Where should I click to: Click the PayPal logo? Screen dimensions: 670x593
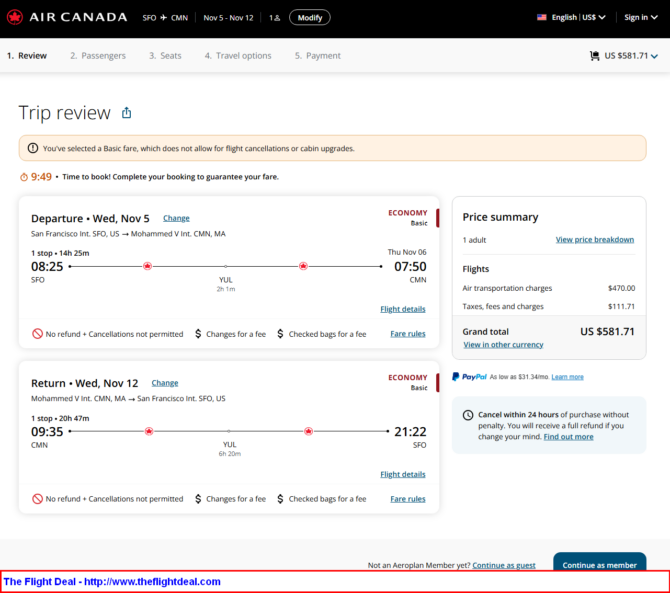pyautogui.click(x=470, y=377)
